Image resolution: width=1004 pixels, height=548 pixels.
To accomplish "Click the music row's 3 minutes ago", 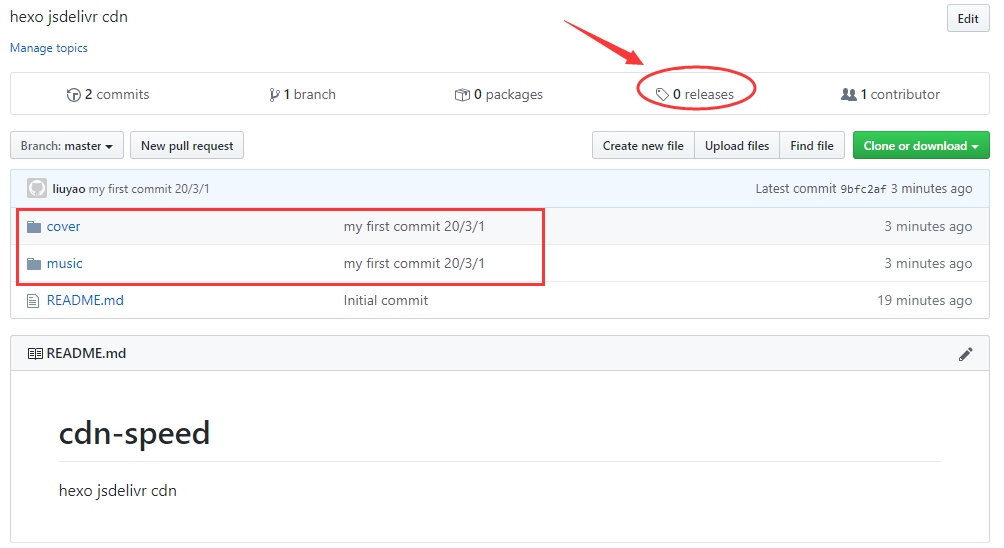I will pos(928,264).
